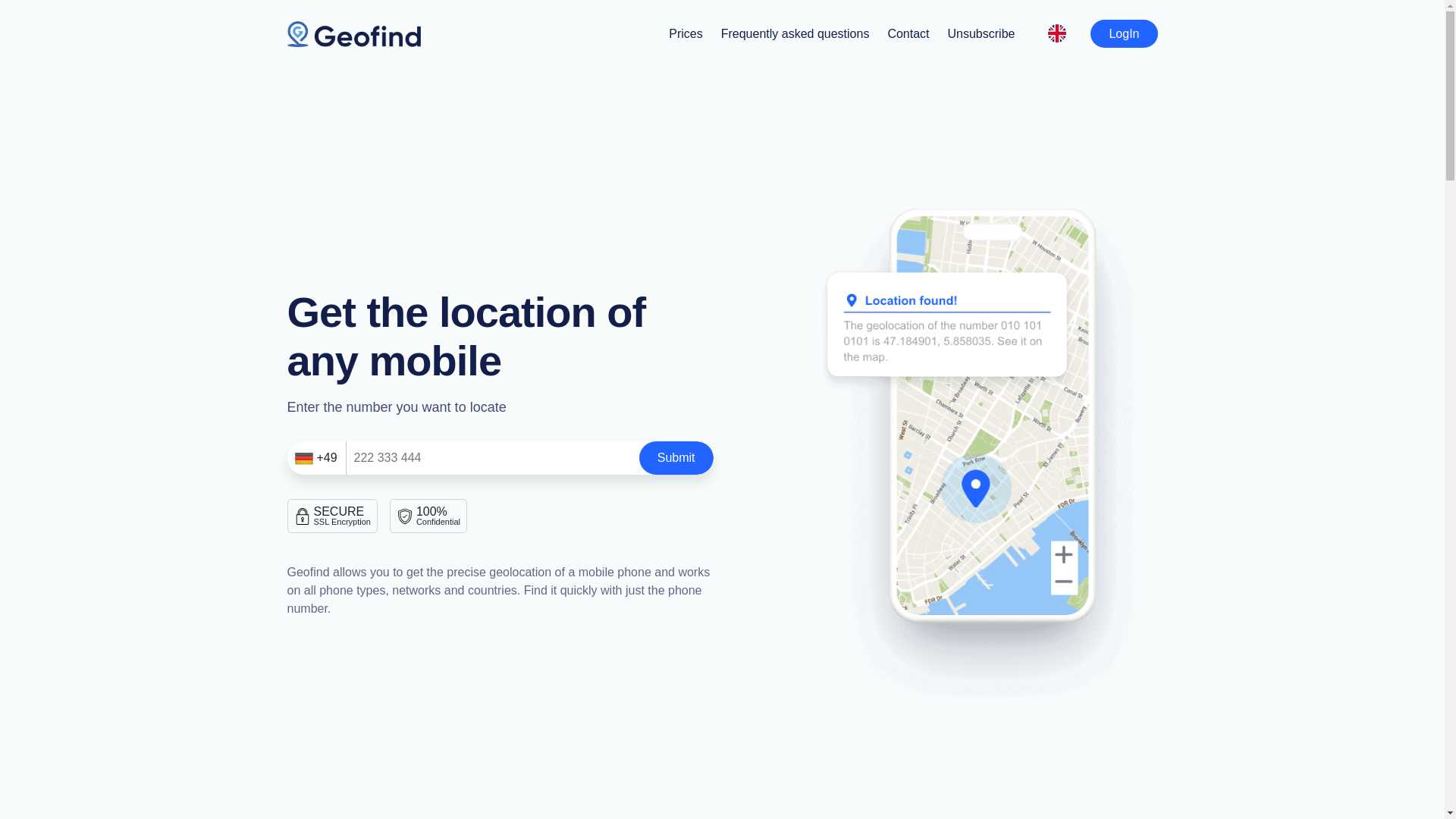Viewport: 1456px width, 819px height.
Task: Click the map zoom in plus icon
Action: (x=1064, y=554)
